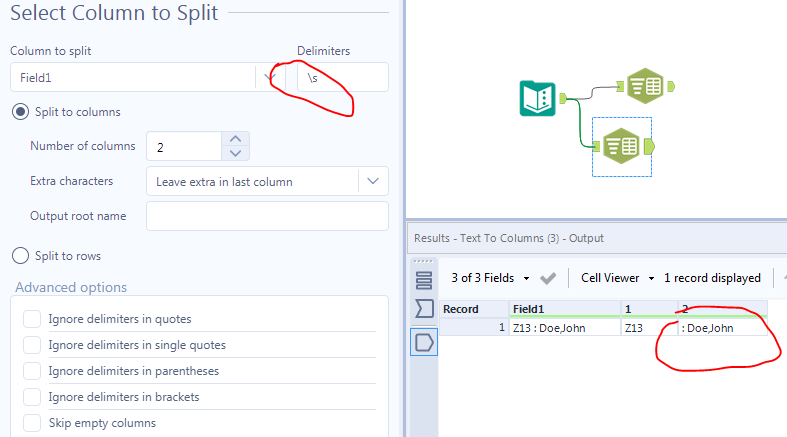This screenshot has width=787, height=437.
Task: Select the Split to columns radio button
Action: click(x=20, y=112)
